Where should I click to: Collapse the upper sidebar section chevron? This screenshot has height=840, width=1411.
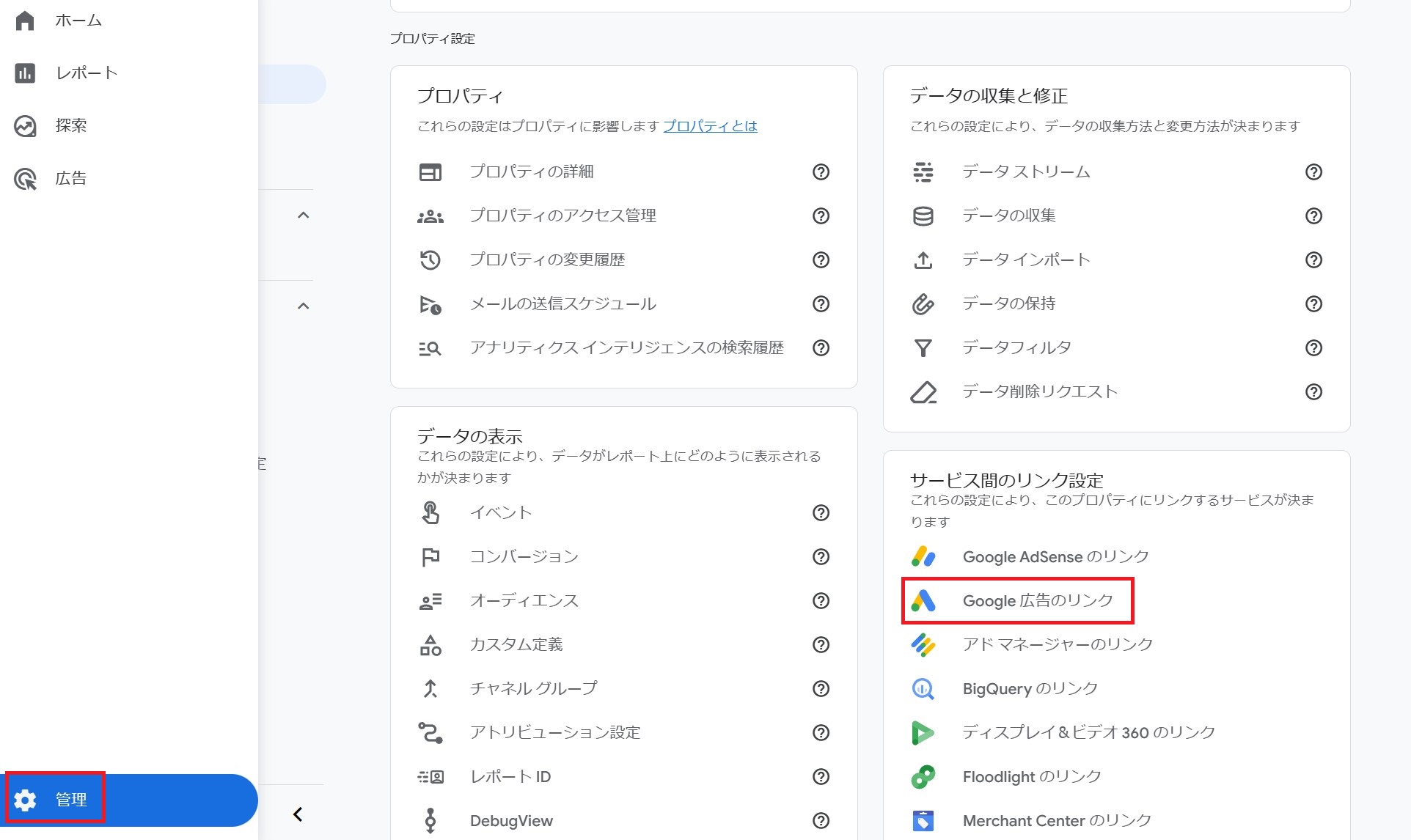(304, 214)
